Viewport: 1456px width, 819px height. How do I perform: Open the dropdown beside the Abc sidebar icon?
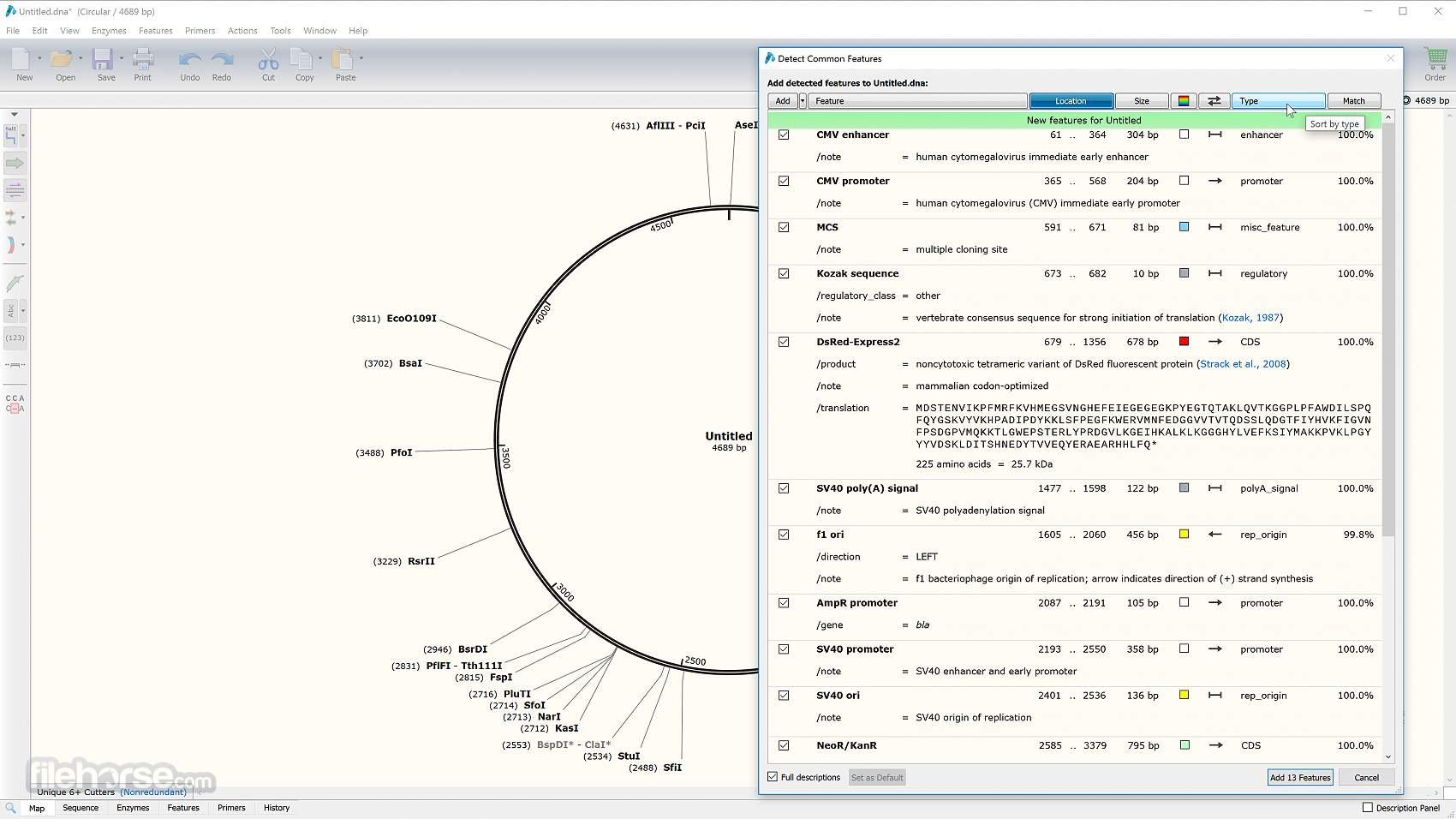click(23, 310)
